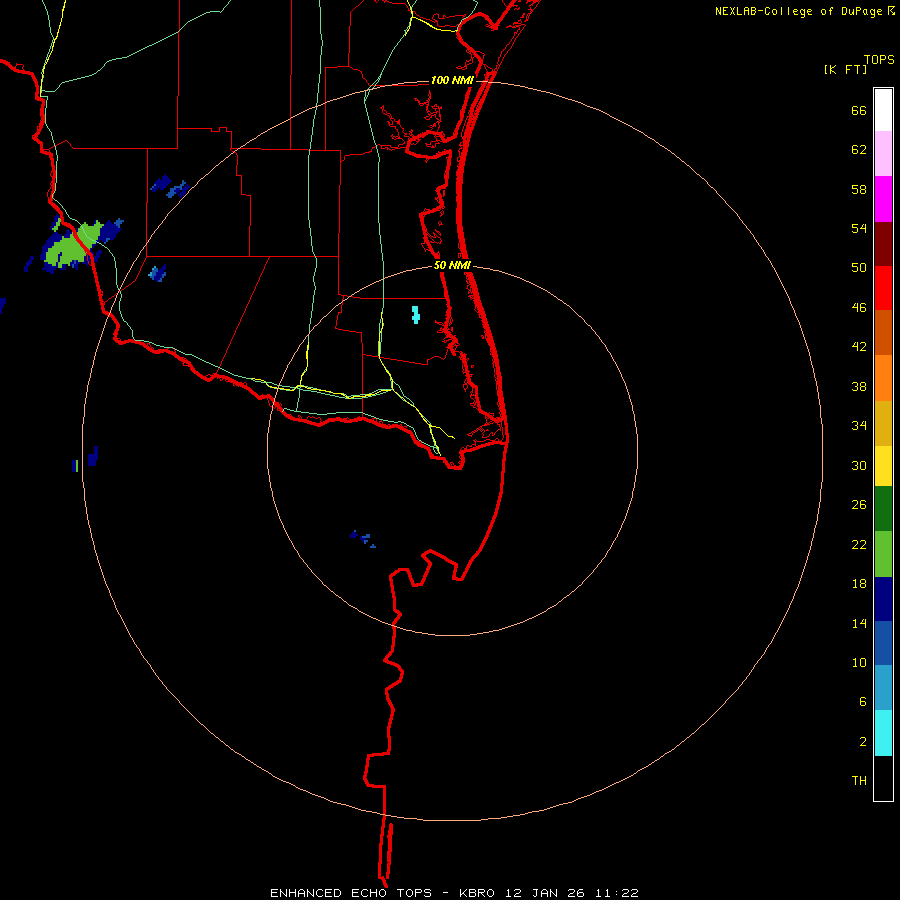Click the "100 NMI" range ring label
Viewport: 900px width, 900px height.
[452, 80]
